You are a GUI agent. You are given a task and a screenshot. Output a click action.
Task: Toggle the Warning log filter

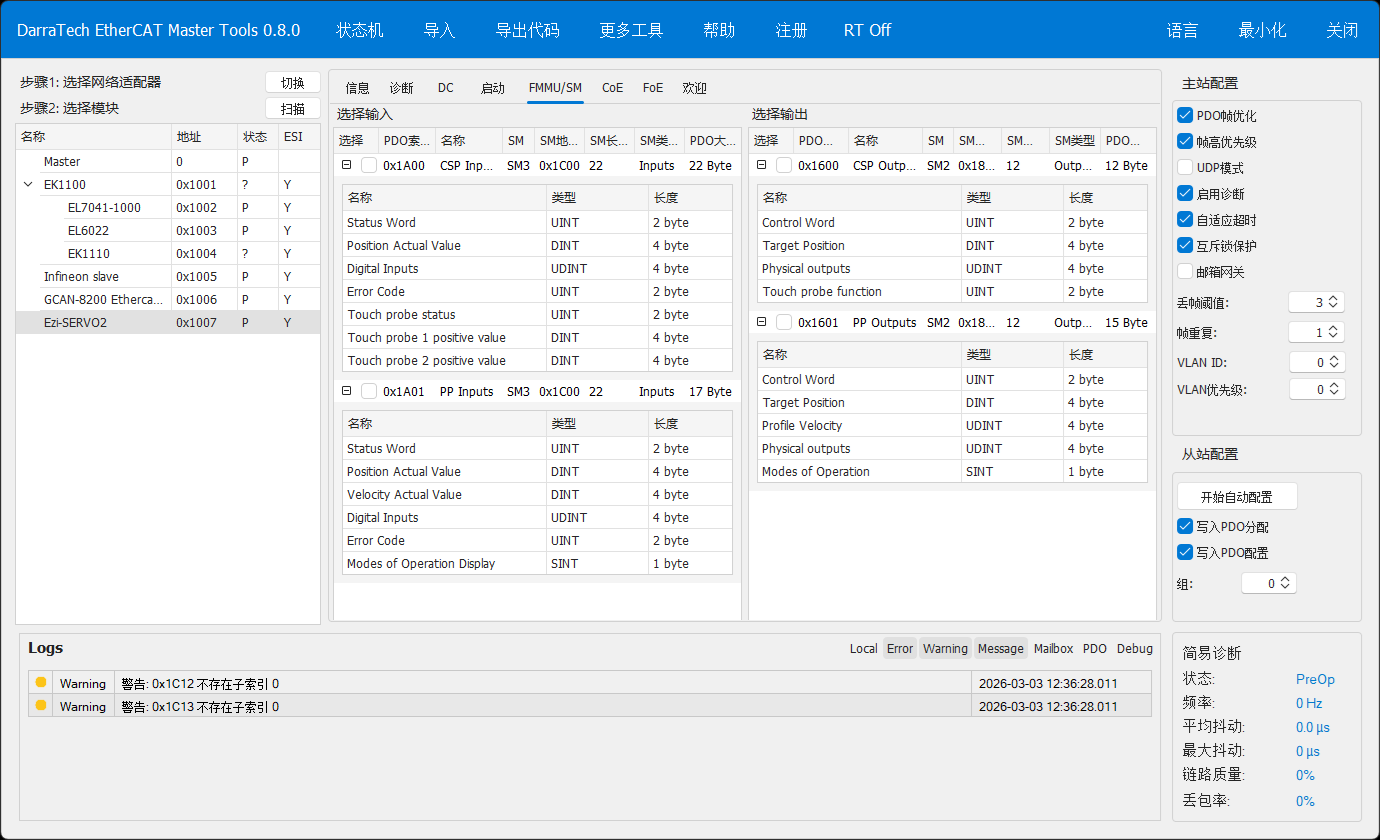click(x=945, y=649)
